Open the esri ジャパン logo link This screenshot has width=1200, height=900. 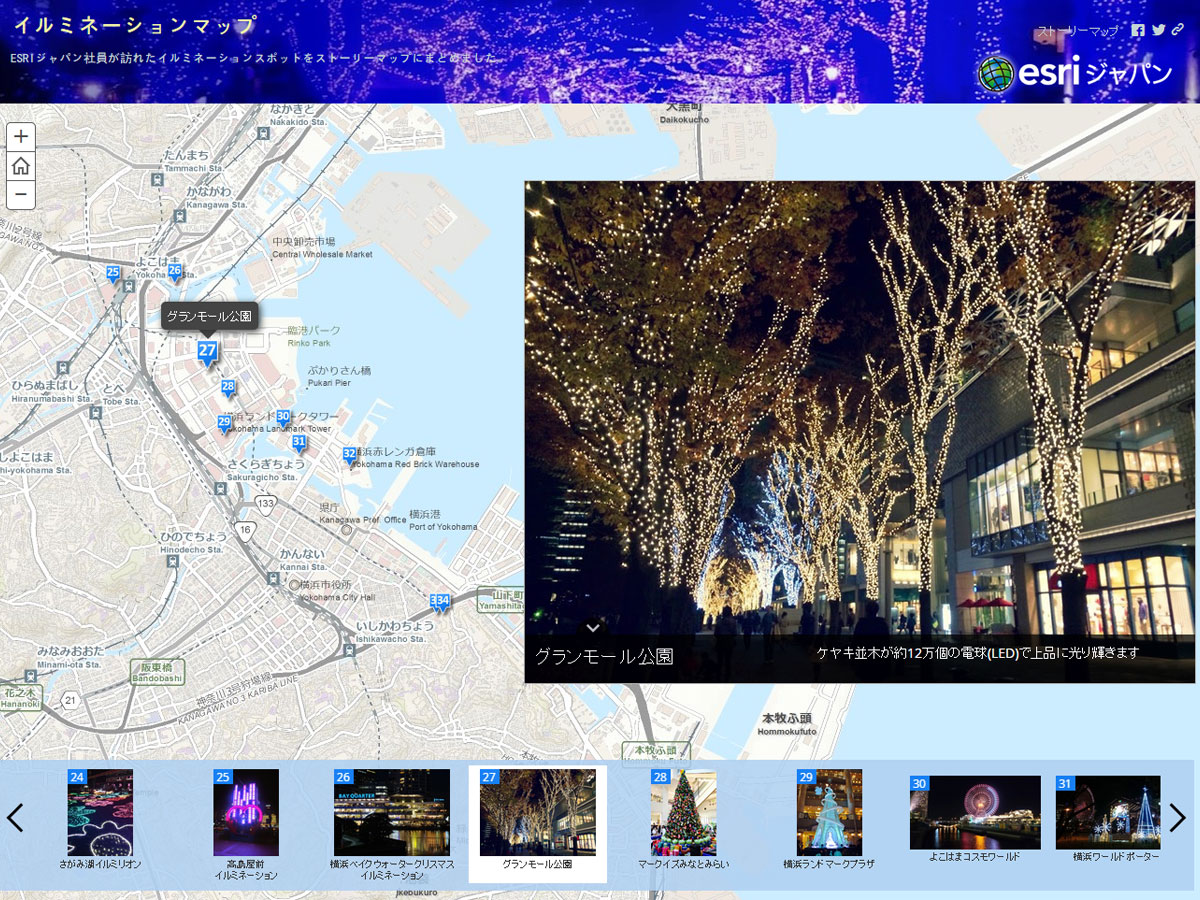1075,73
